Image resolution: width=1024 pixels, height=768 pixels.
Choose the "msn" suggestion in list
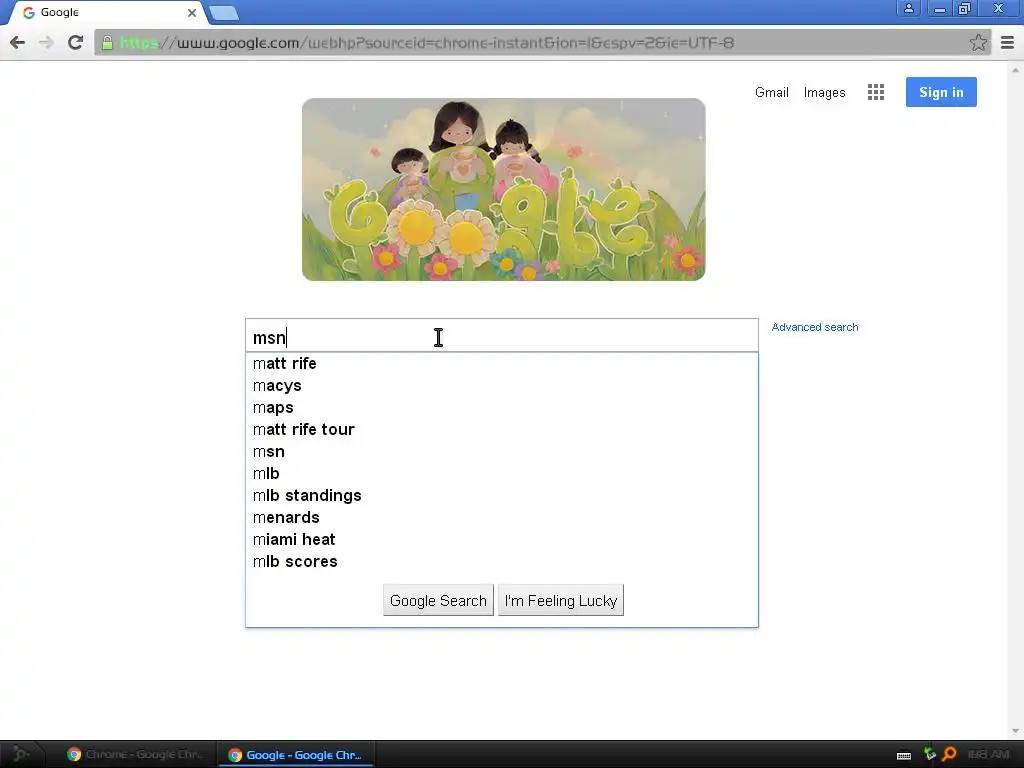point(502,451)
